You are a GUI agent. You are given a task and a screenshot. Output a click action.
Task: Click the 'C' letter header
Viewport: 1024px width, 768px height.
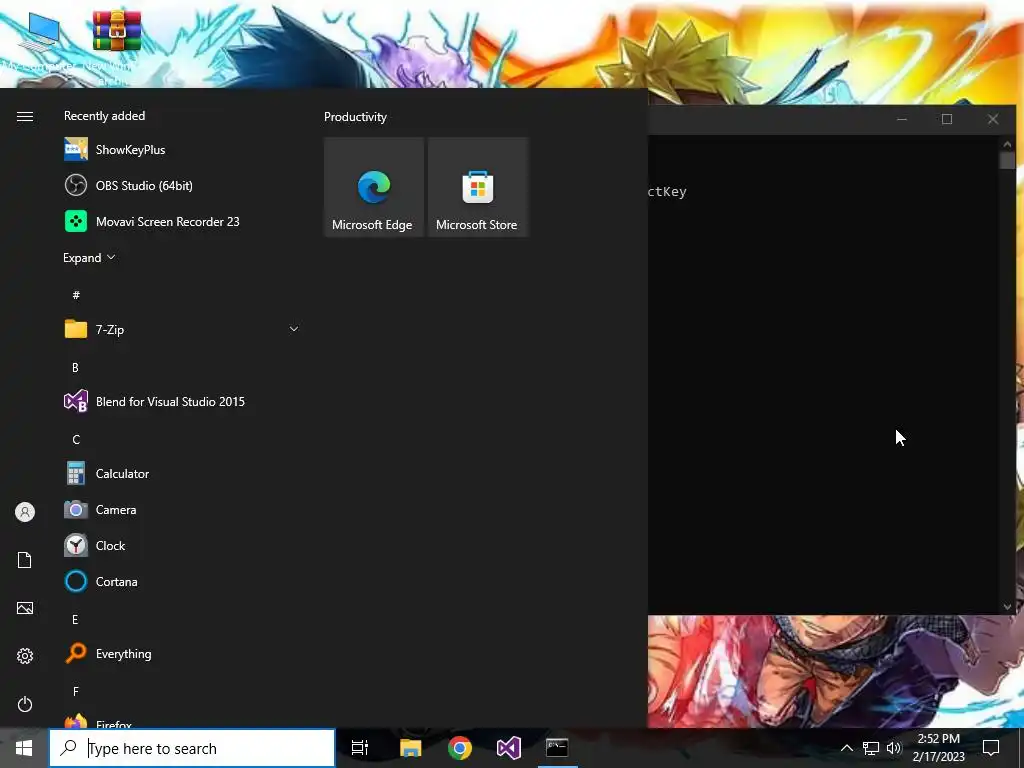click(x=76, y=440)
